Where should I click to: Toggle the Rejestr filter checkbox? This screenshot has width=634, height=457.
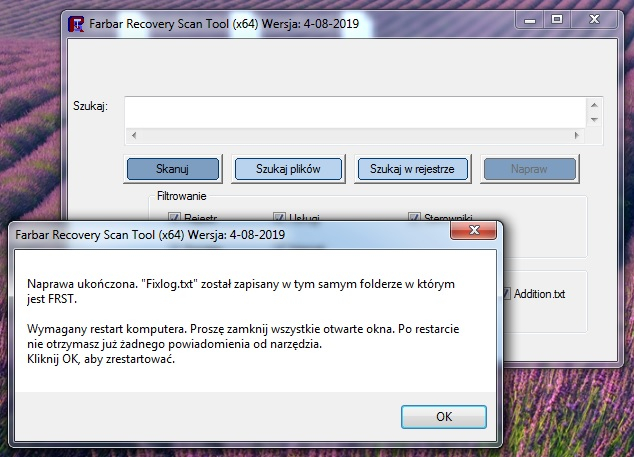pyautogui.click(x=174, y=217)
